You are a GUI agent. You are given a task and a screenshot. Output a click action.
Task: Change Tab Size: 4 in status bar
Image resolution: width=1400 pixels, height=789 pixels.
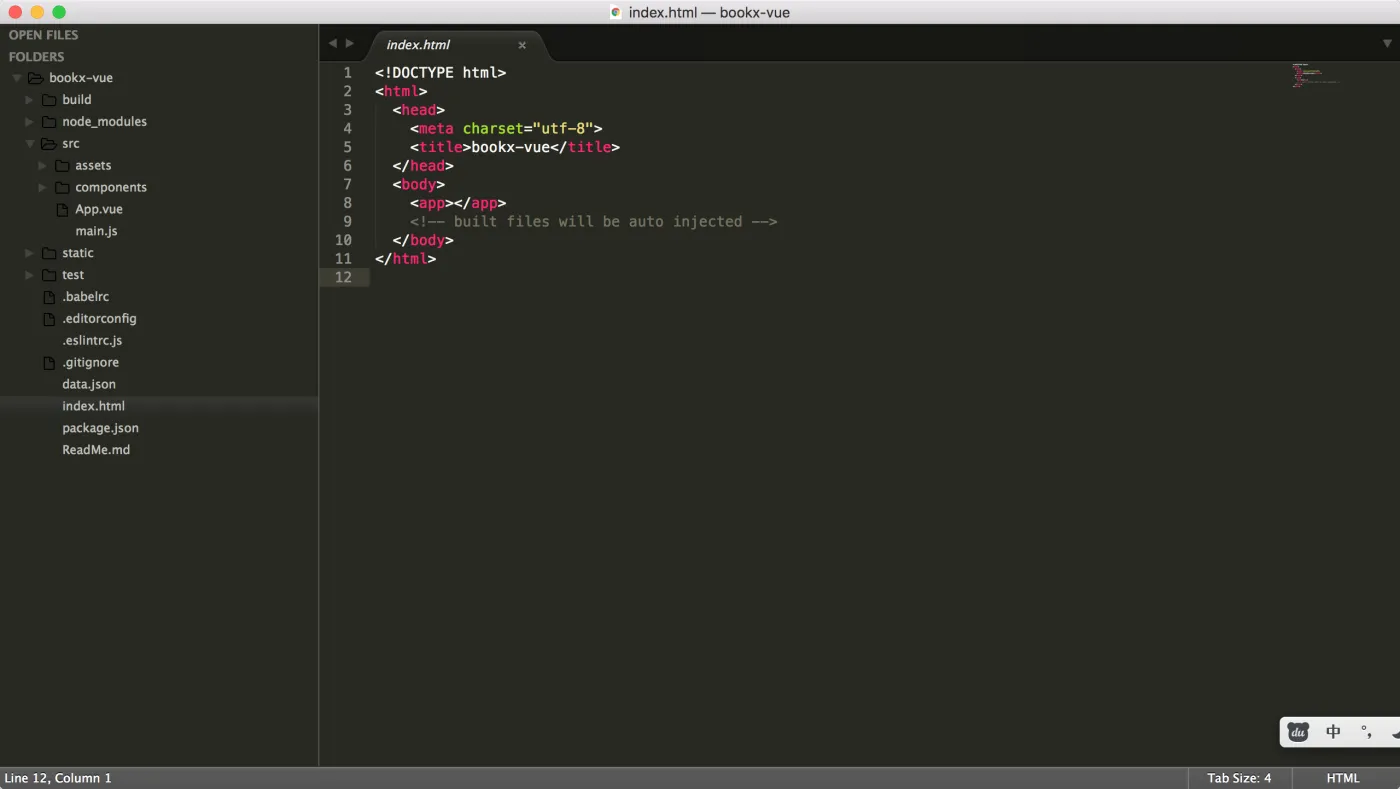point(1239,778)
